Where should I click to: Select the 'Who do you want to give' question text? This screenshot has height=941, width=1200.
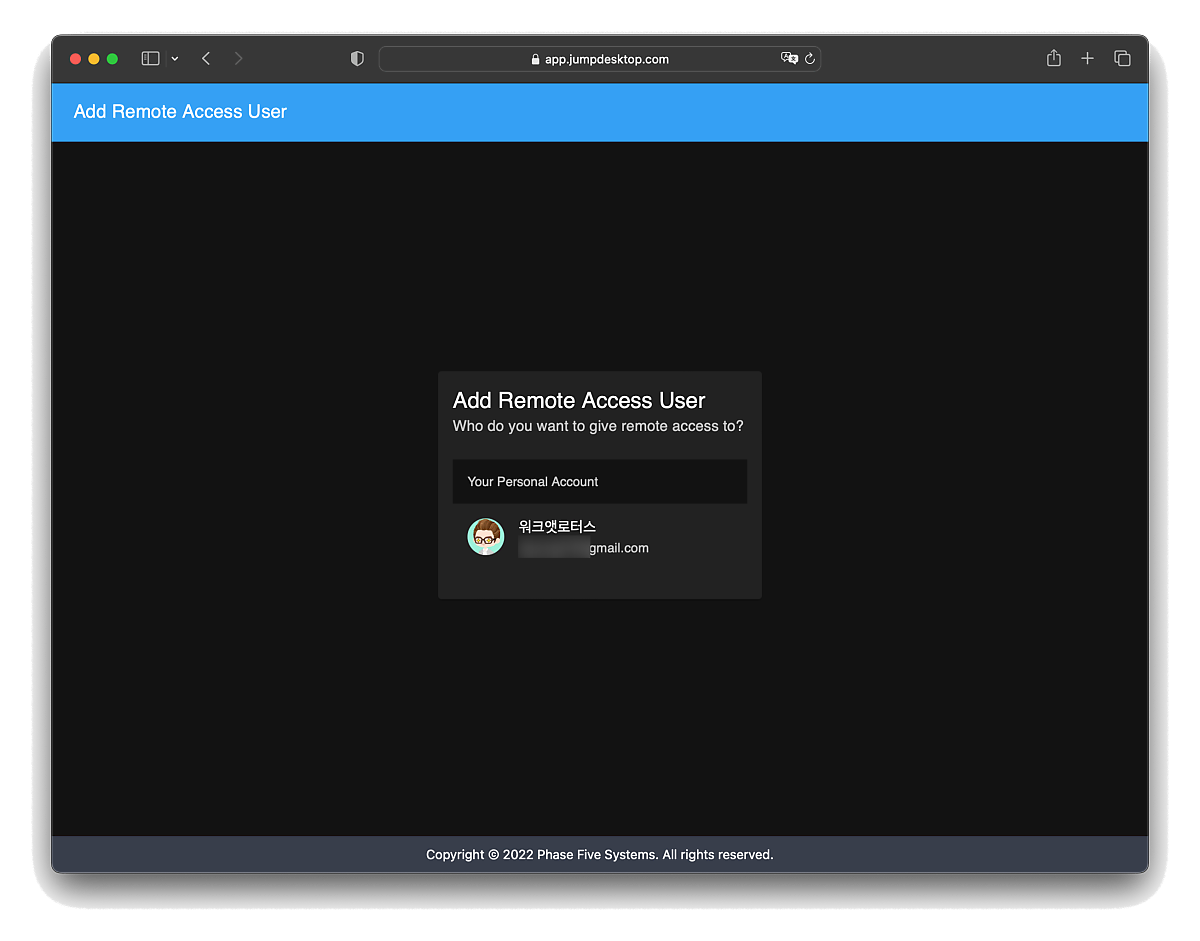pyautogui.click(x=598, y=426)
